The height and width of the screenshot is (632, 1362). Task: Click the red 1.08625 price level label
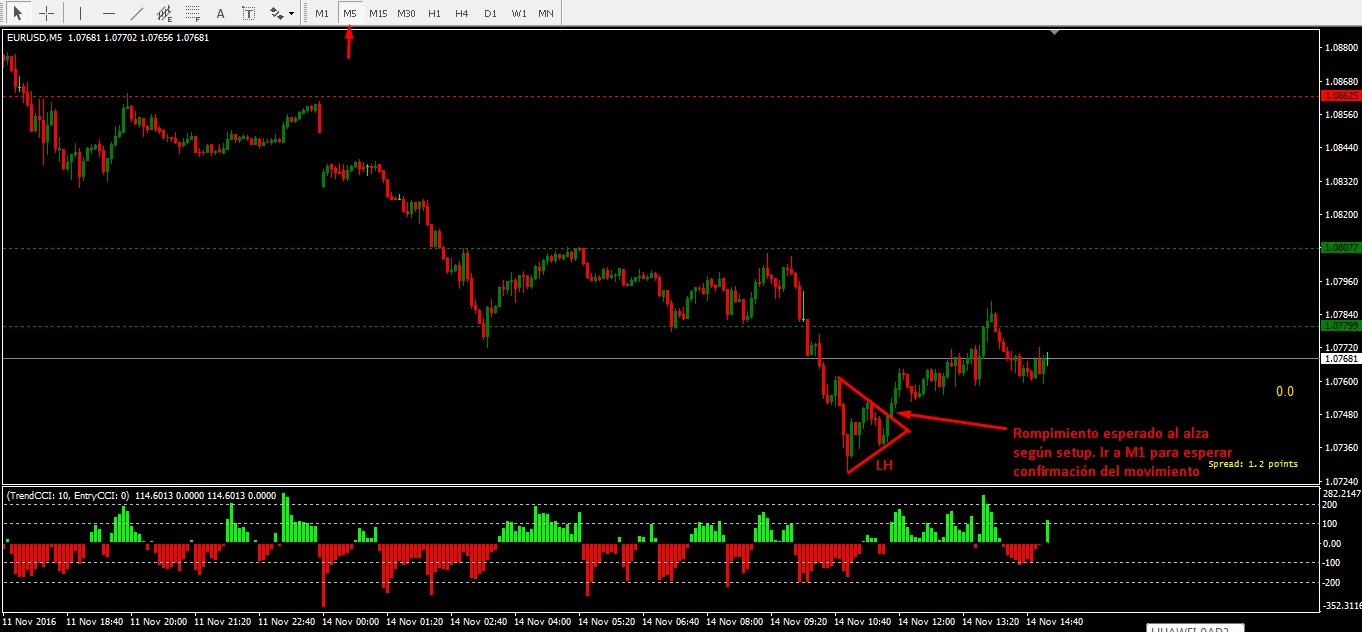(x=1340, y=96)
